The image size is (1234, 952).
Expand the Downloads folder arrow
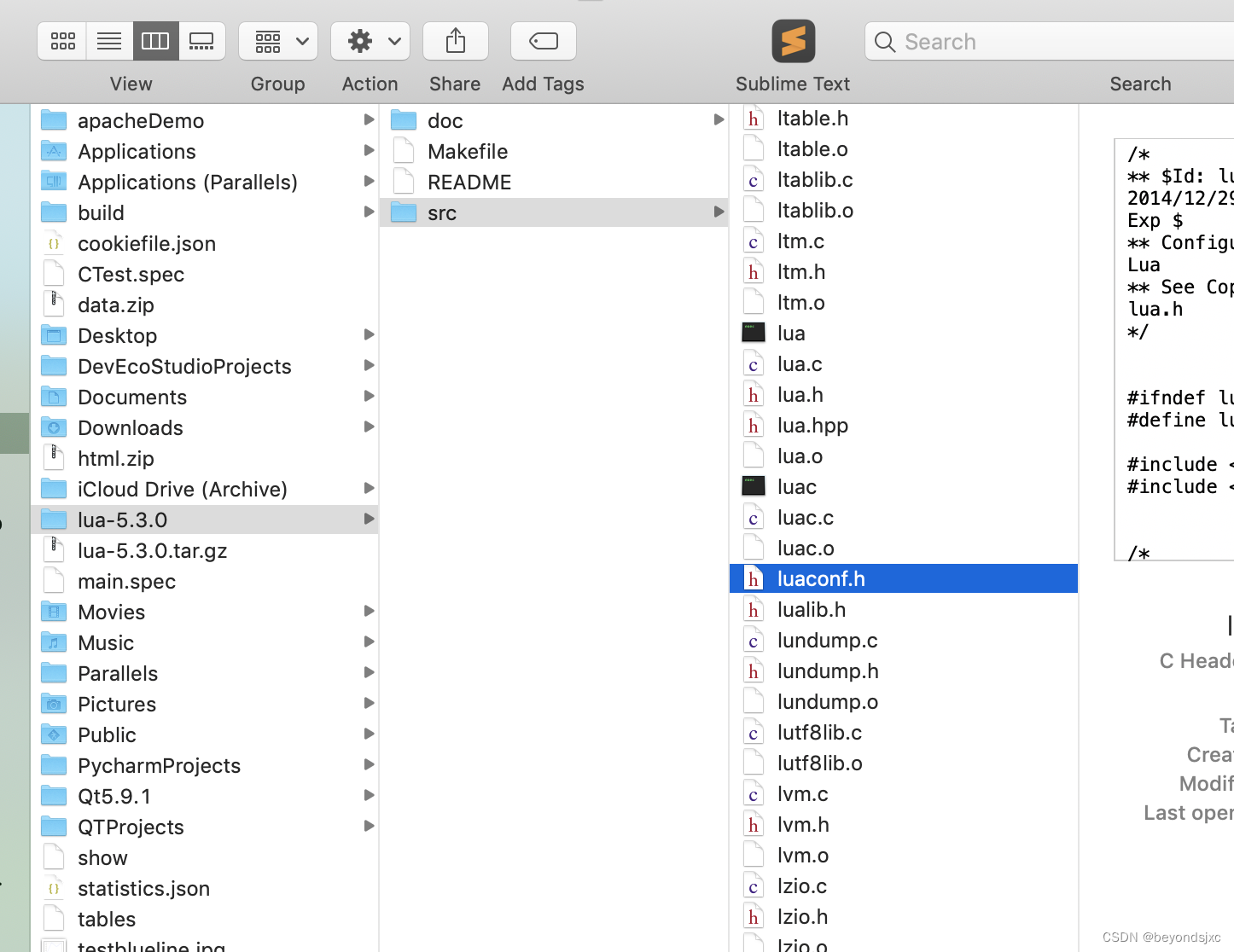pos(370,427)
